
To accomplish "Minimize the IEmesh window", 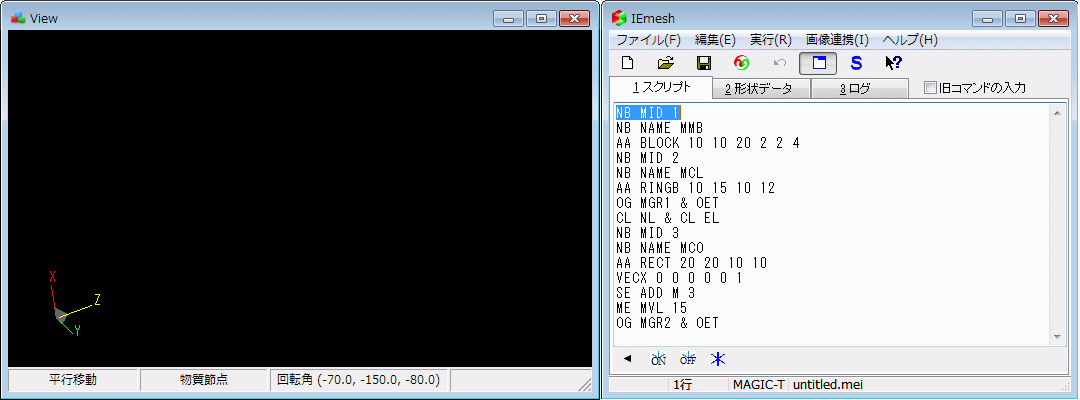I will click(988, 19).
